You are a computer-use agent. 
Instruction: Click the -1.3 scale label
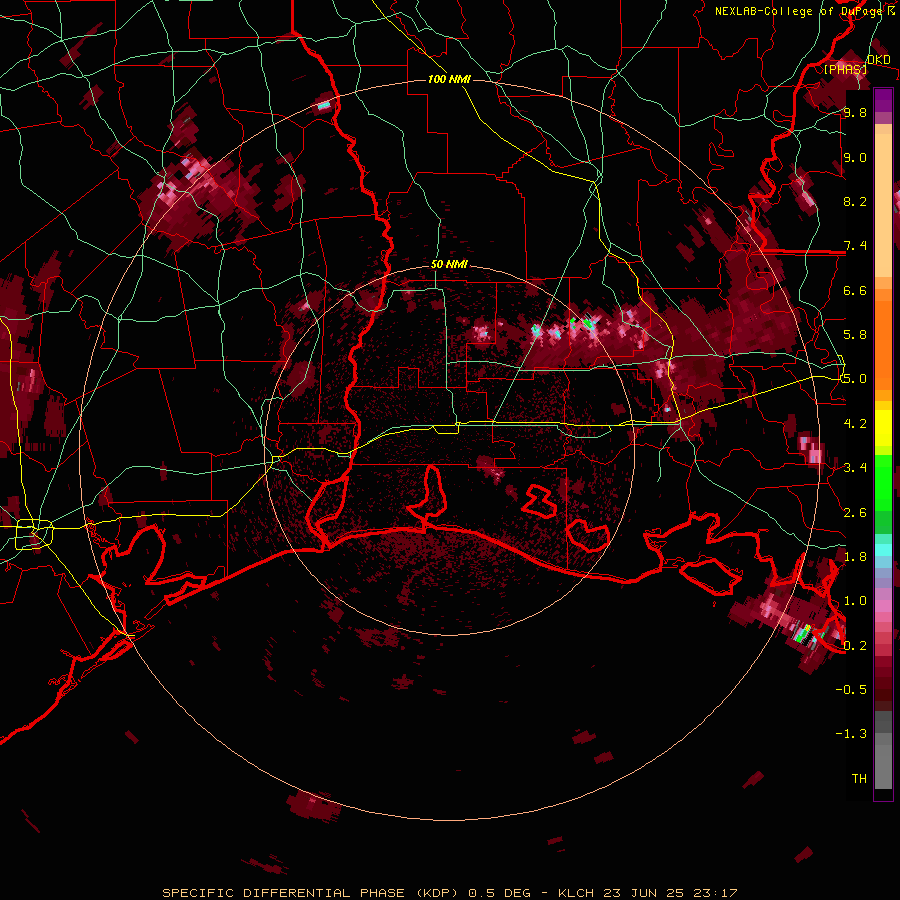coord(851,734)
